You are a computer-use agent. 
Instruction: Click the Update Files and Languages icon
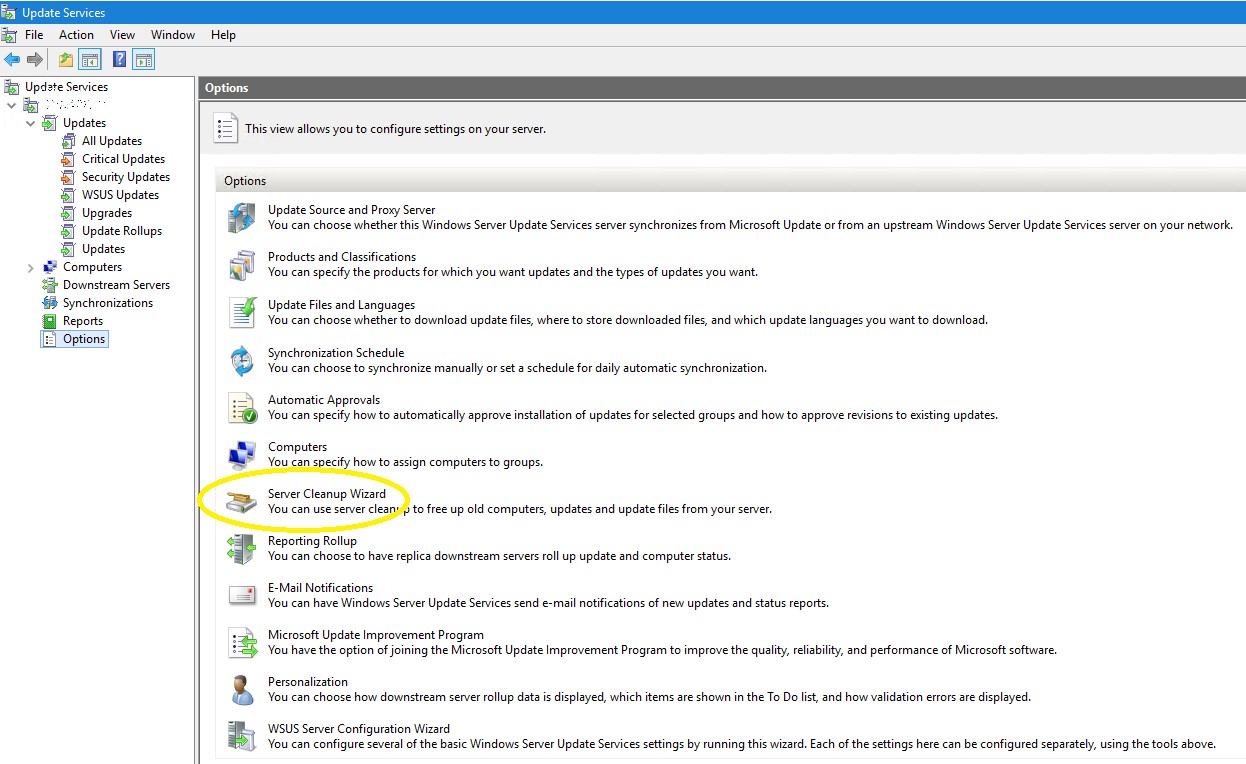click(x=242, y=312)
